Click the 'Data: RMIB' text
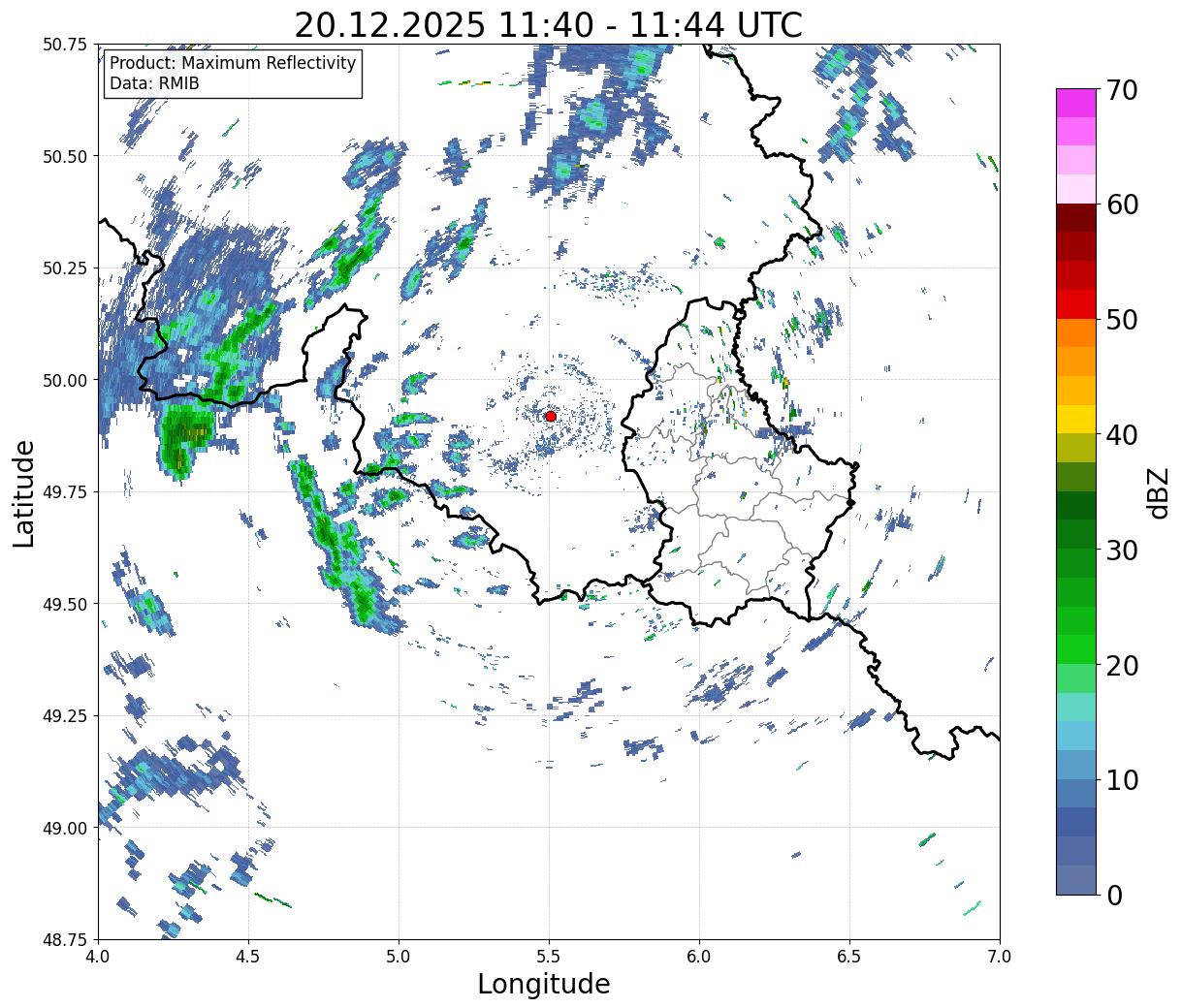Viewport: 1182px width, 1008px height. (154, 83)
